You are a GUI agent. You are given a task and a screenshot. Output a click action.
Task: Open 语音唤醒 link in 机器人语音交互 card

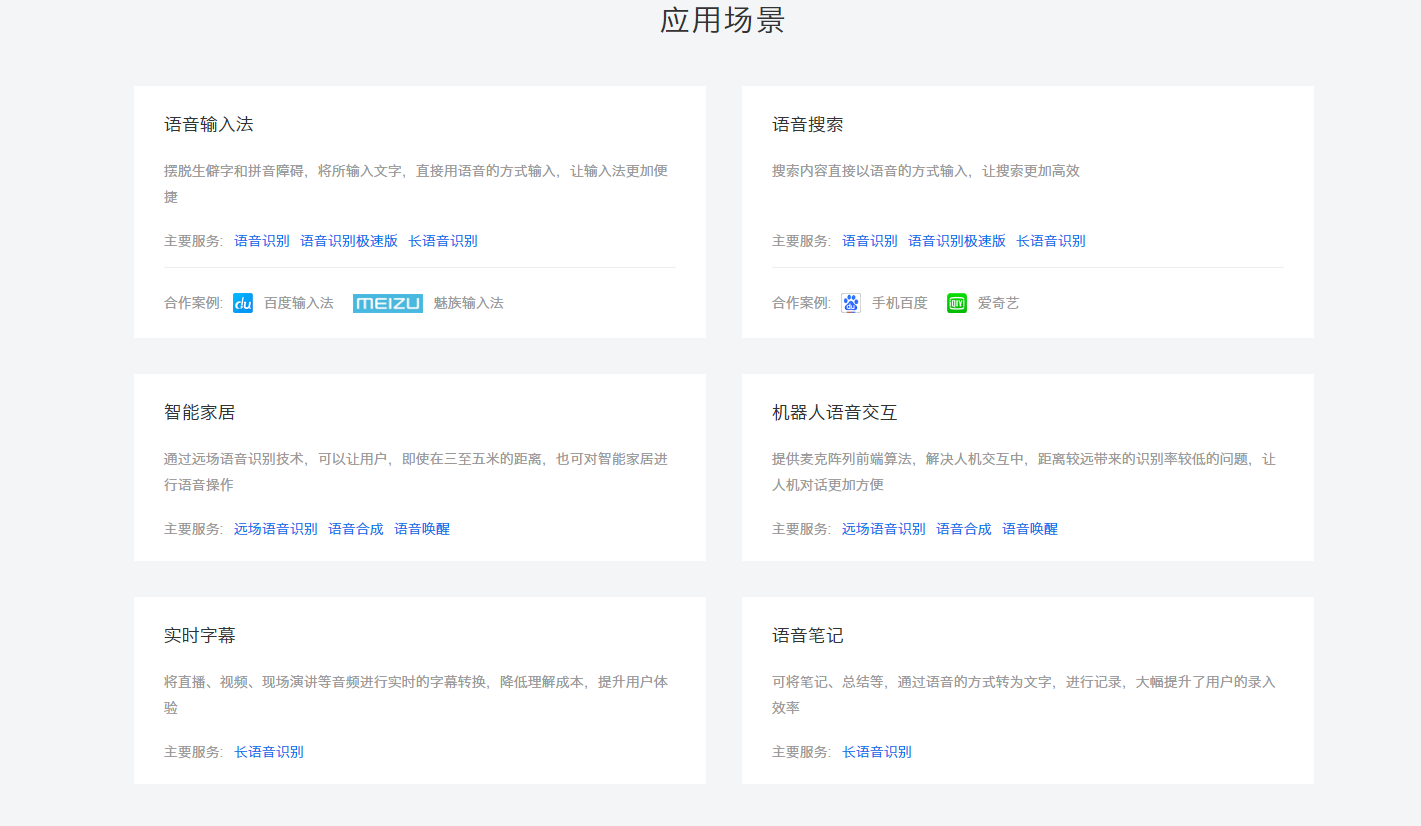pos(1030,529)
